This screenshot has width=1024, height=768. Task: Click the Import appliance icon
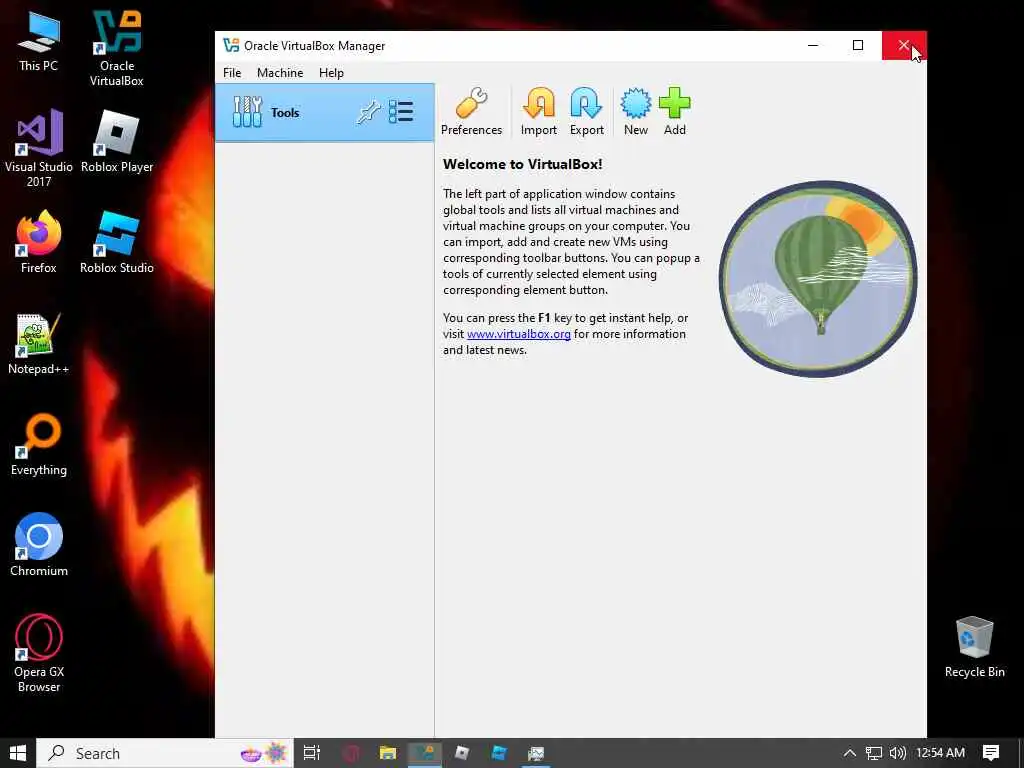(x=539, y=112)
